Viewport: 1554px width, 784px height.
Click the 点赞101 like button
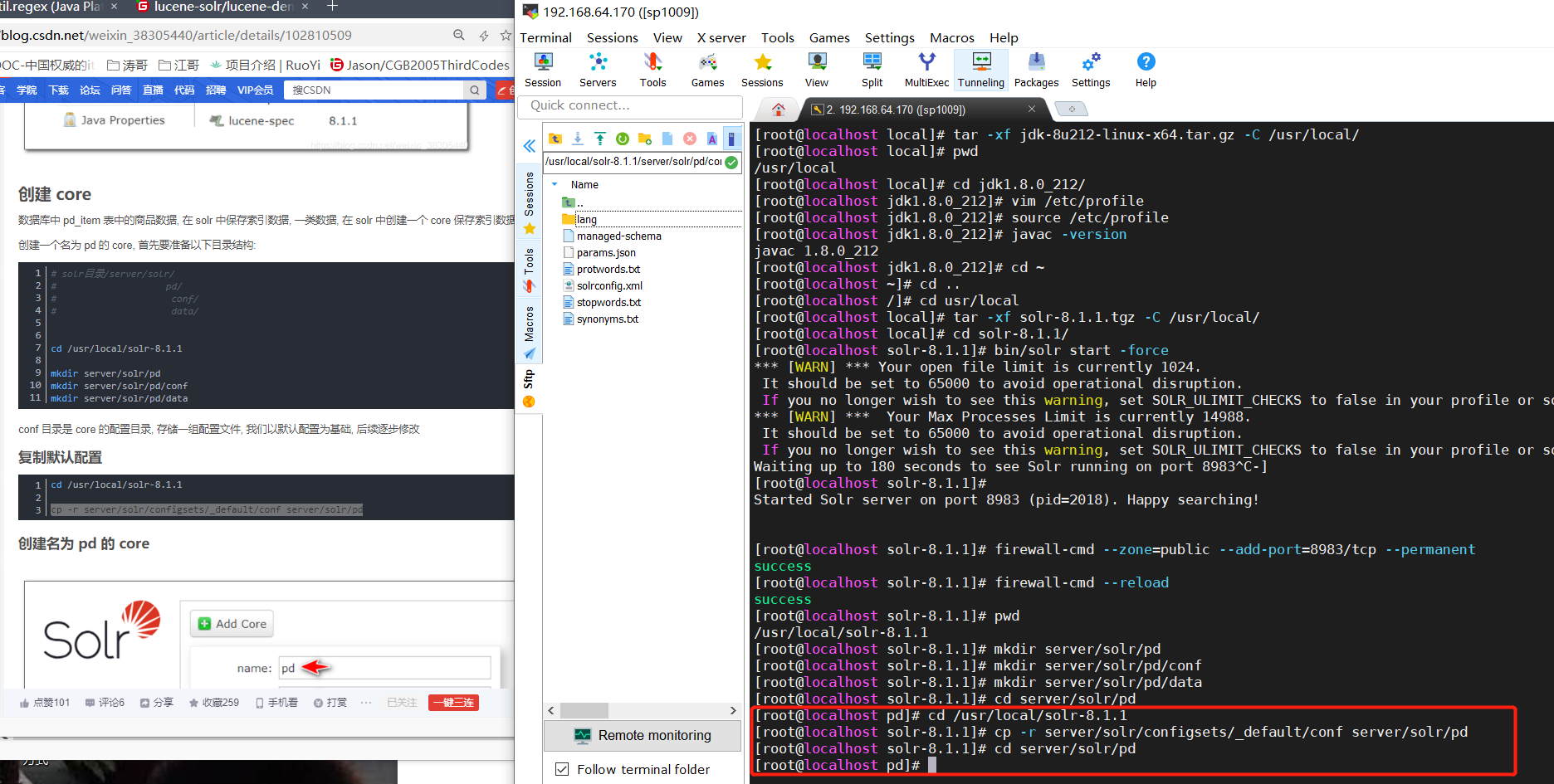[45, 703]
